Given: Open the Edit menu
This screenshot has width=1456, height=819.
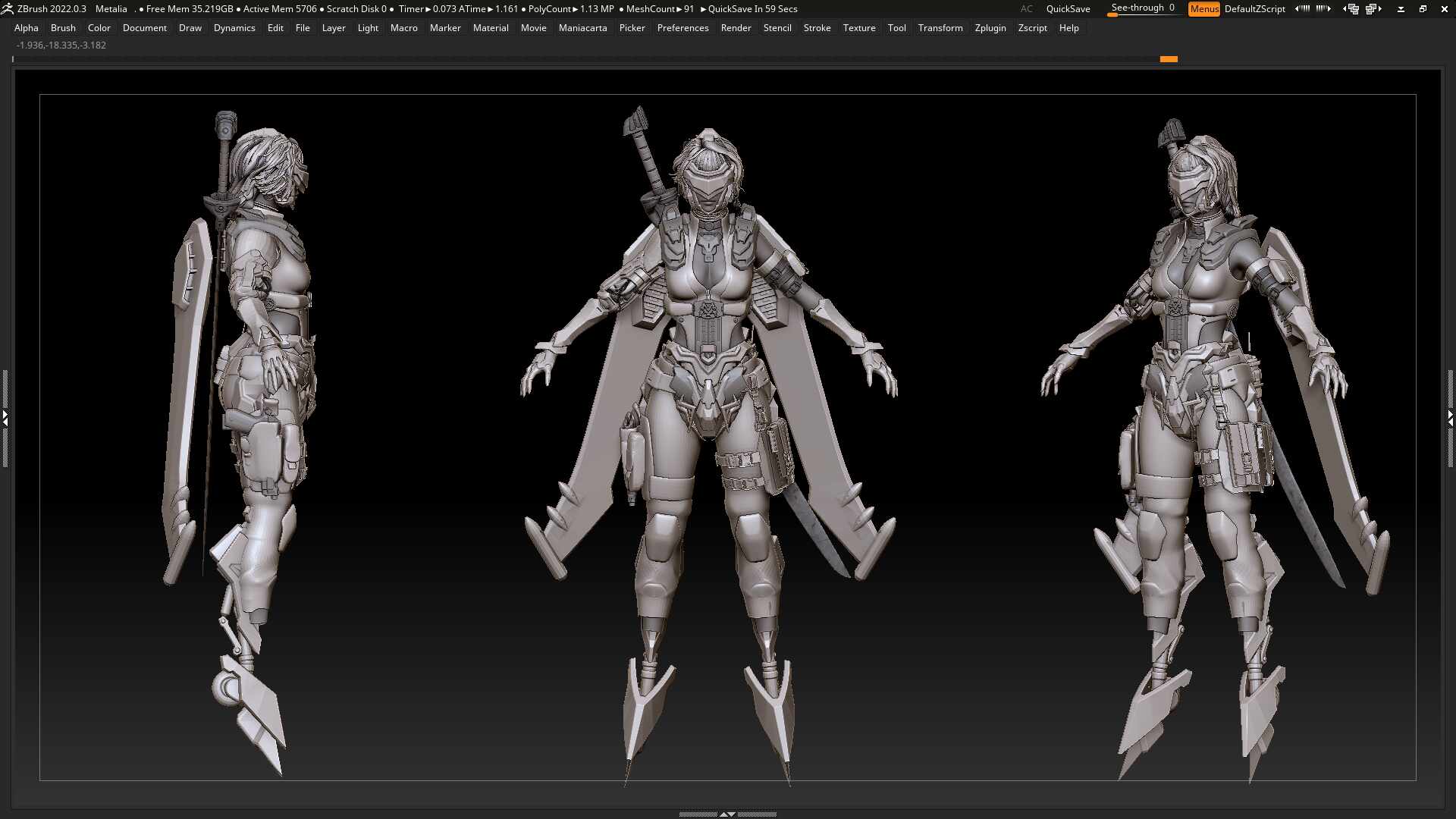Looking at the screenshot, I should (x=275, y=28).
